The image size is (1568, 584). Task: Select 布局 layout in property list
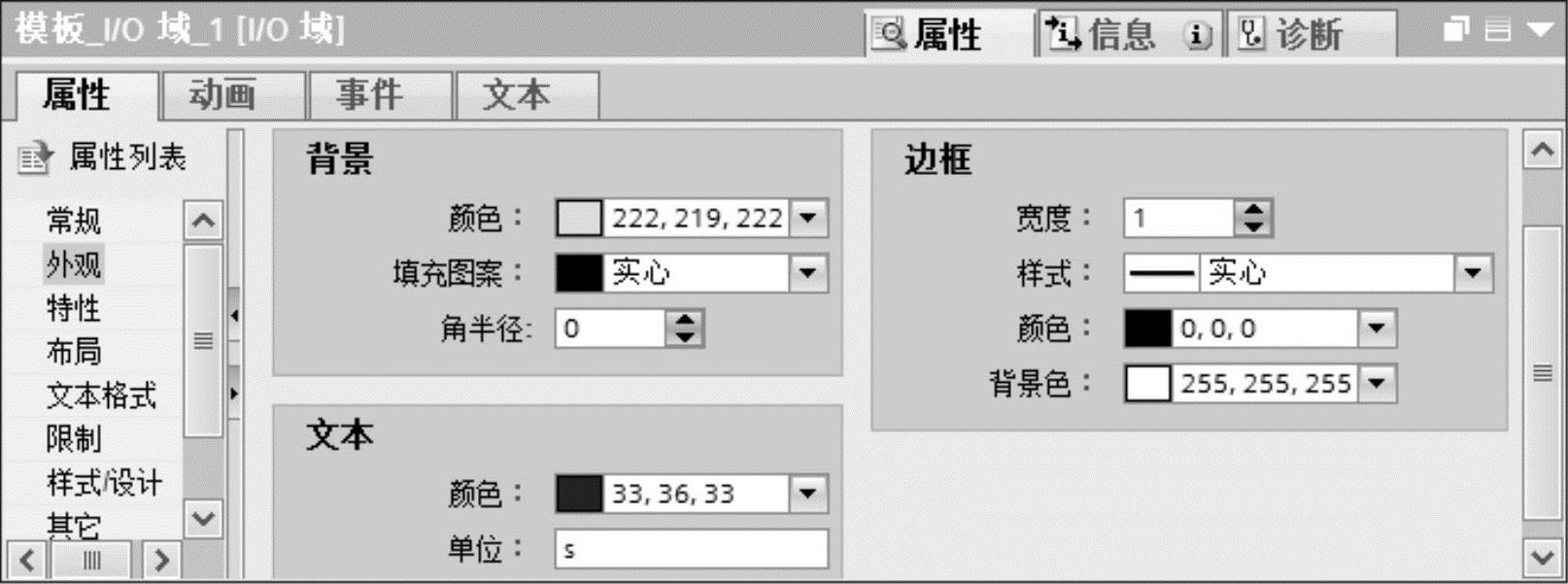pos(74,352)
